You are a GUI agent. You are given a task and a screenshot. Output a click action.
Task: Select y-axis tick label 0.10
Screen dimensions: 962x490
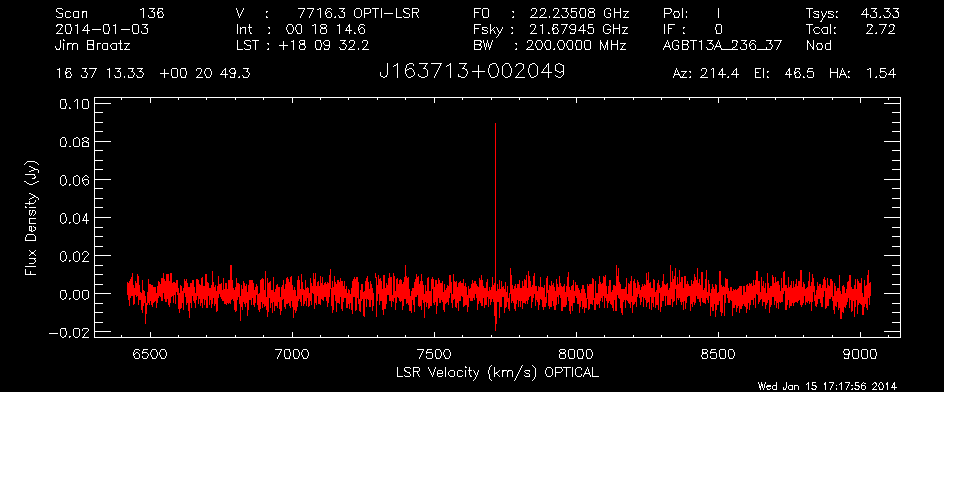coord(74,104)
